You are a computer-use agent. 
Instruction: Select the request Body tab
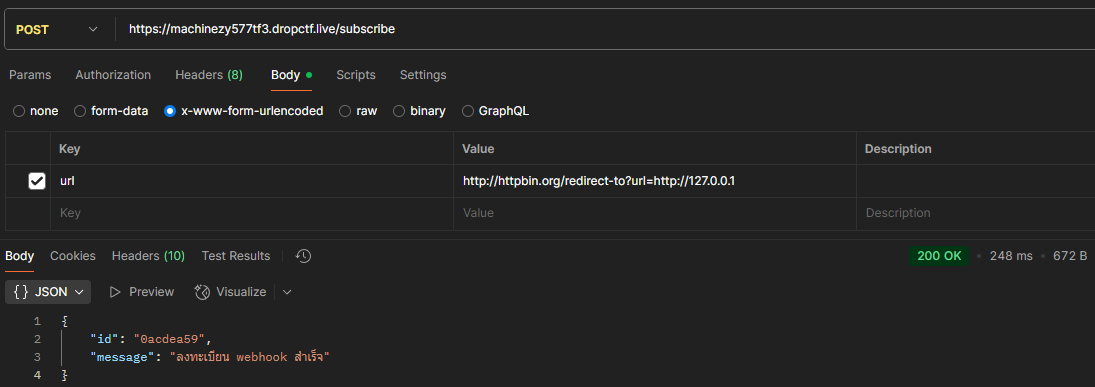pos(291,75)
